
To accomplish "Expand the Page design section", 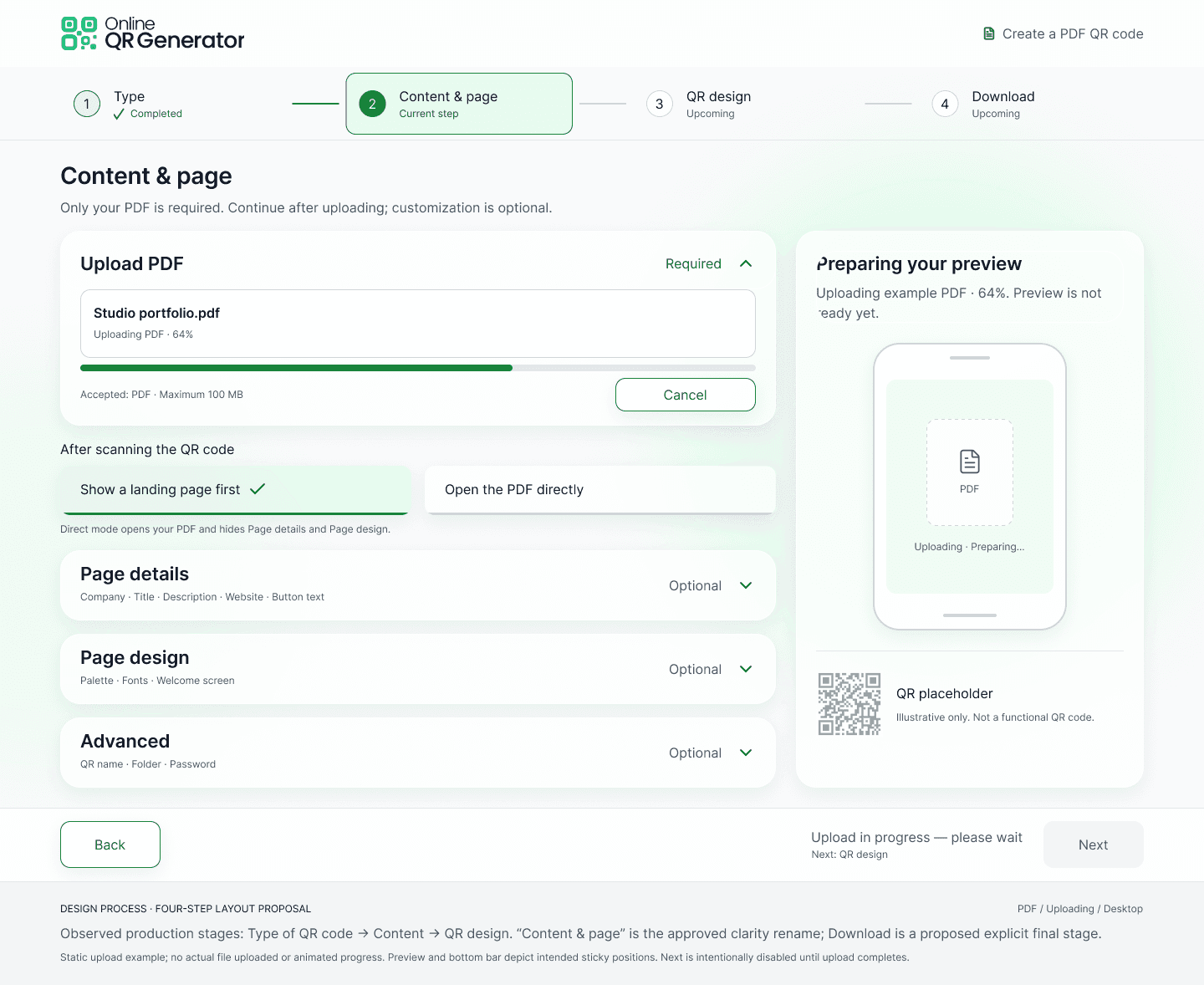I will point(418,669).
